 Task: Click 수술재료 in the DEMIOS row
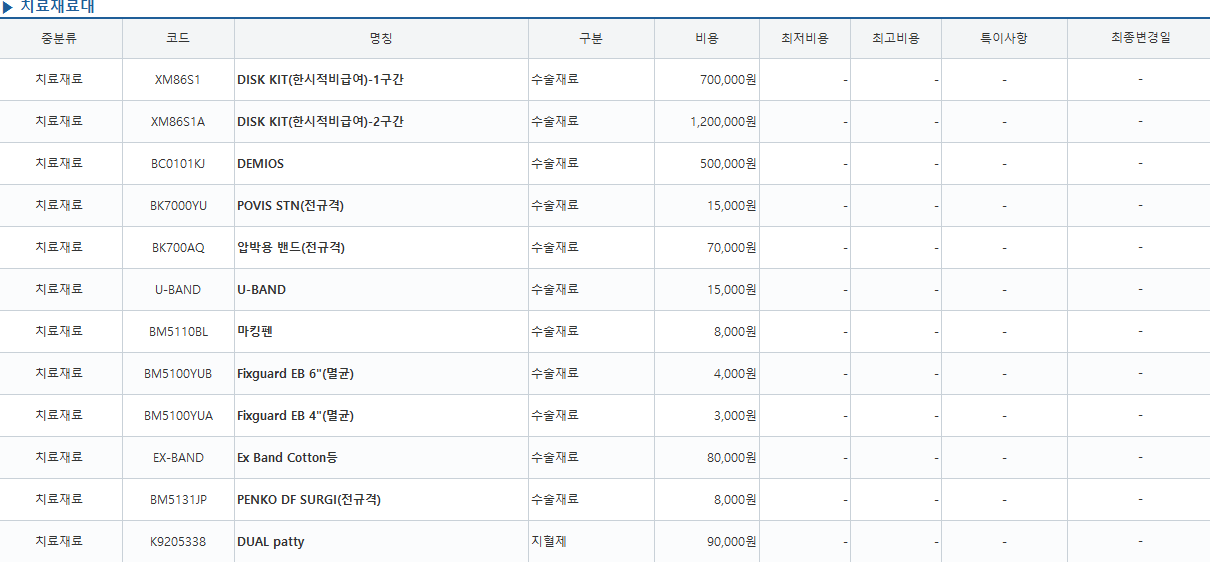(x=555, y=163)
